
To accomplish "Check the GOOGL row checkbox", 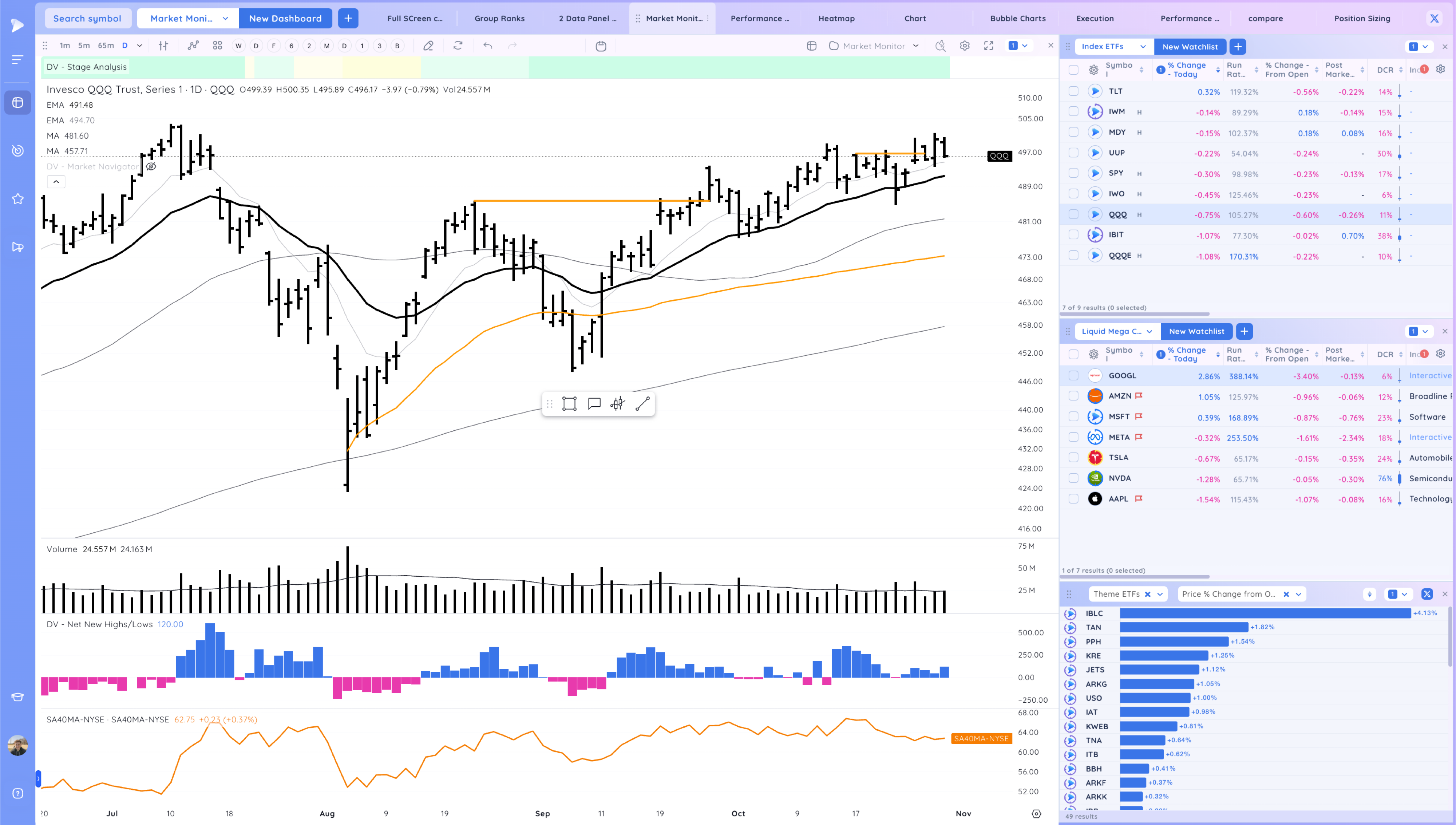I will coord(1073,376).
